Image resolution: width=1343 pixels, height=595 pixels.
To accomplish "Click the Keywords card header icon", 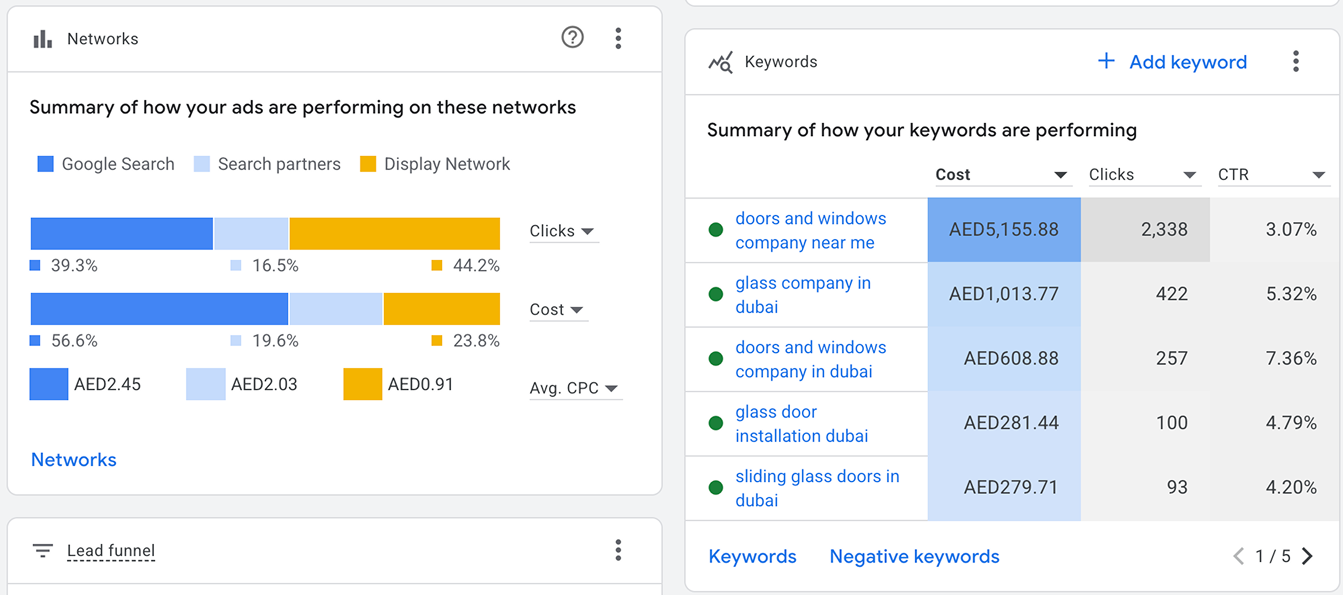I will pos(720,62).
